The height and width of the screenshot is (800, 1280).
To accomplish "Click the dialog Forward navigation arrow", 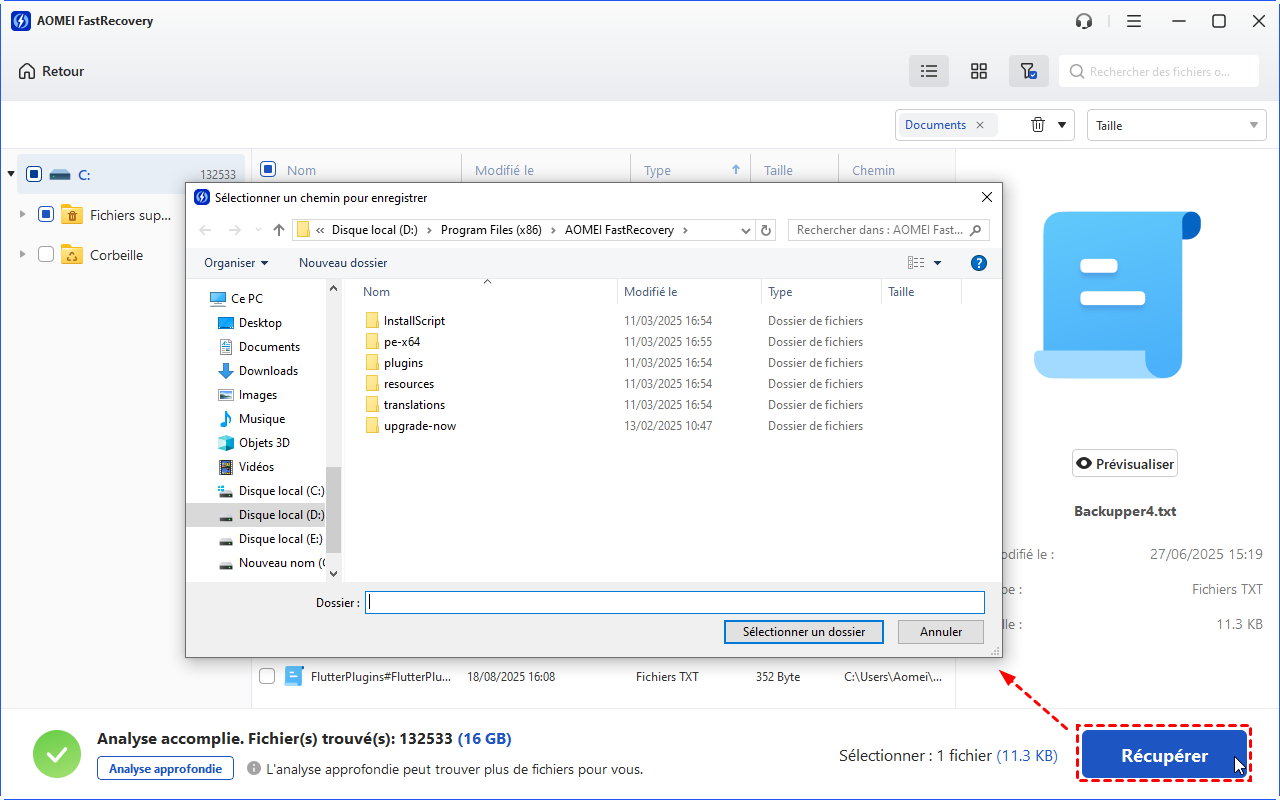I will pos(235,230).
